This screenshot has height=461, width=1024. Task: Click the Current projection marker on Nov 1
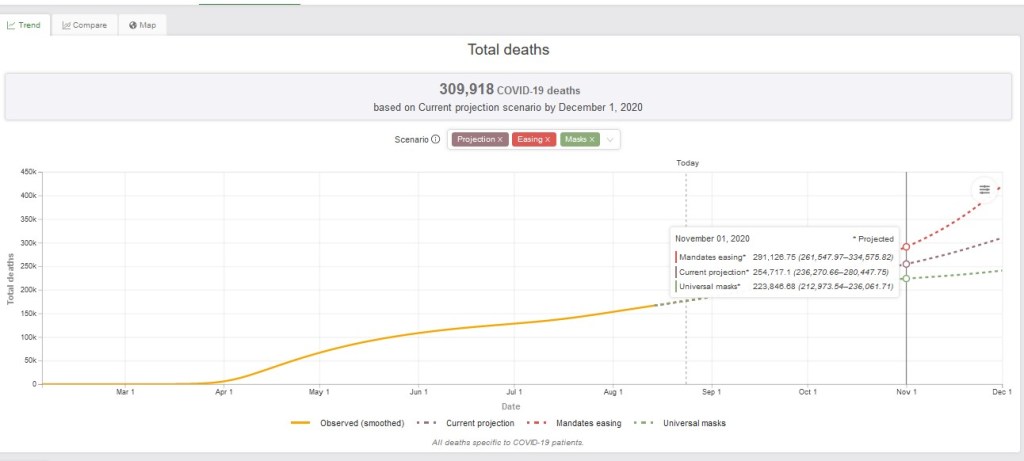(x=906, y=264)
